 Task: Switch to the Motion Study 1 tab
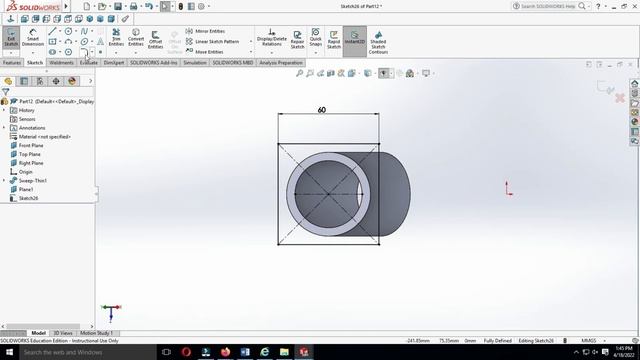pos(96,333)
